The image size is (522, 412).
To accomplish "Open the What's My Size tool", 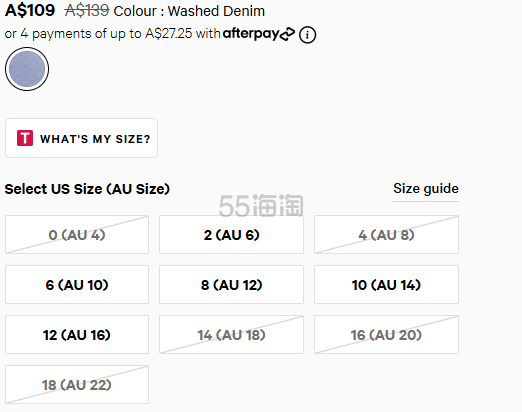I will 81,138.
